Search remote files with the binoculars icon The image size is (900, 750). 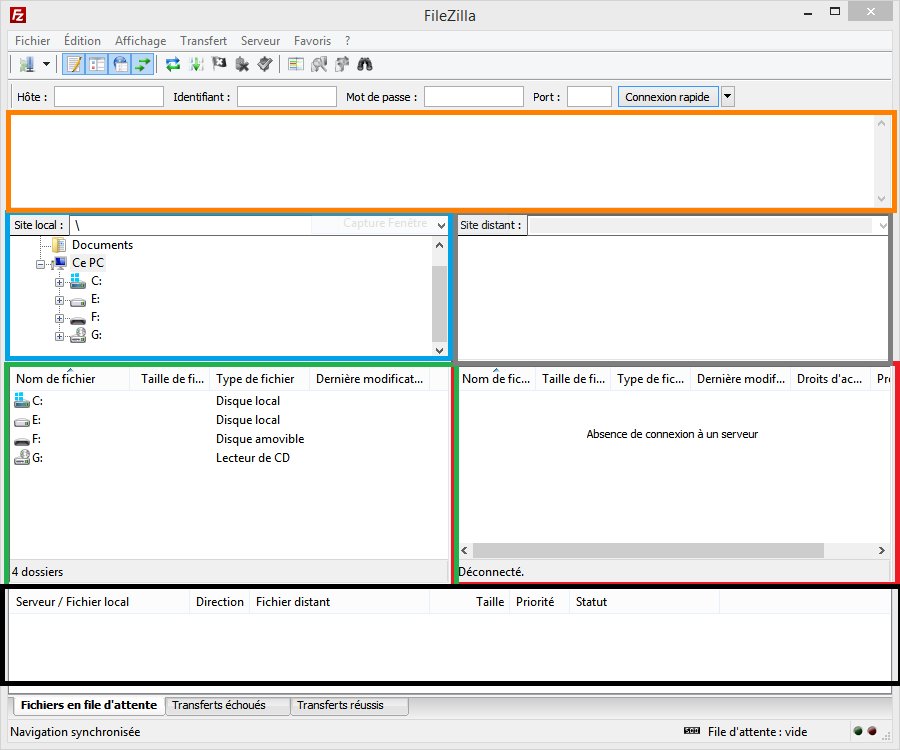365,64
